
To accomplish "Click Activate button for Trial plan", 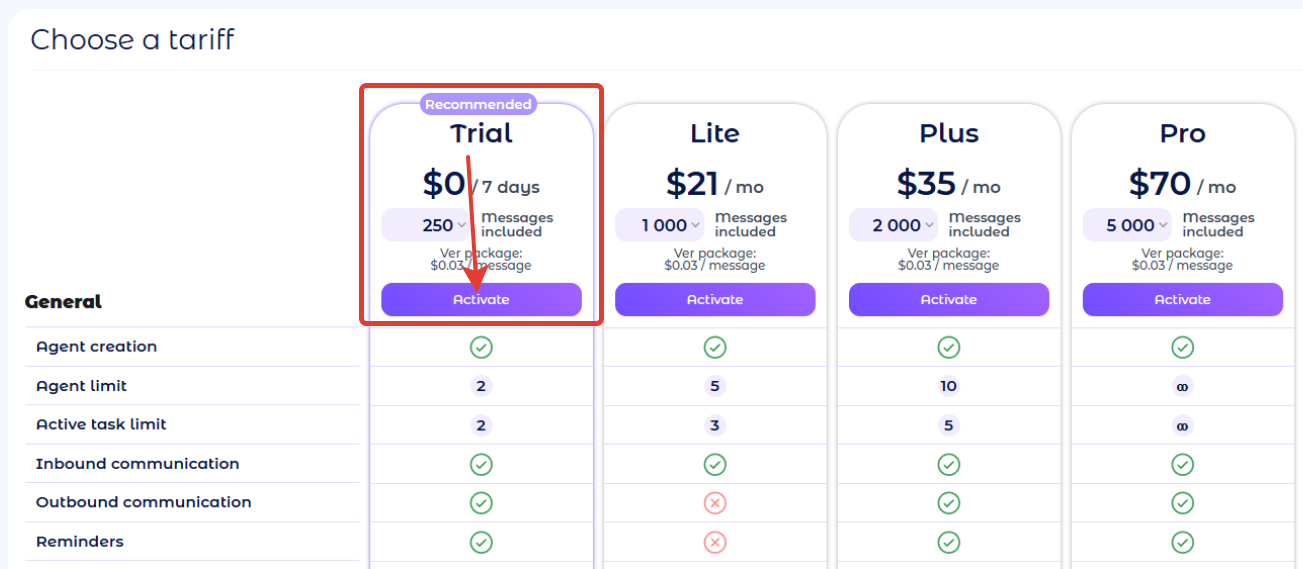I will [481, 300].
